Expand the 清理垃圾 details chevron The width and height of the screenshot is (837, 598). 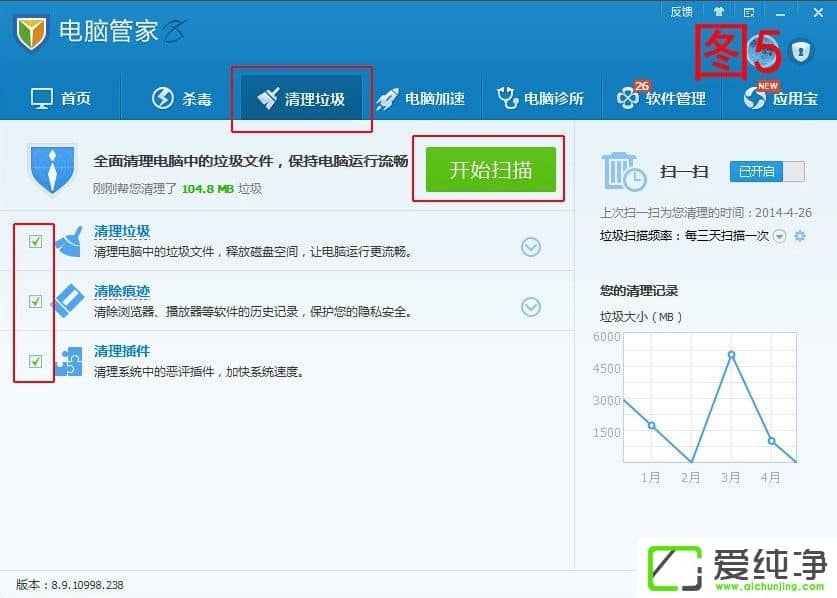tap(531, 247)
